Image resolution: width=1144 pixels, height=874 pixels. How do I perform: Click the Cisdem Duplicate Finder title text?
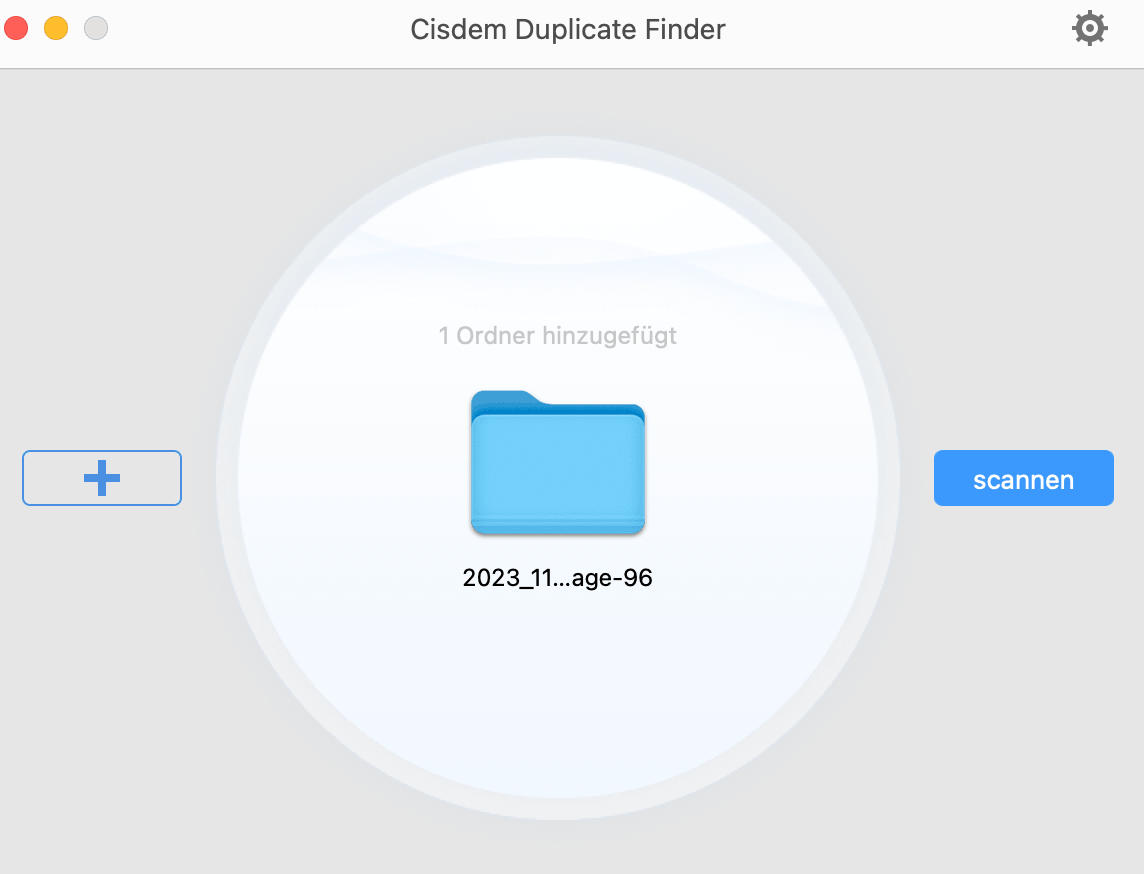(568, 30)
